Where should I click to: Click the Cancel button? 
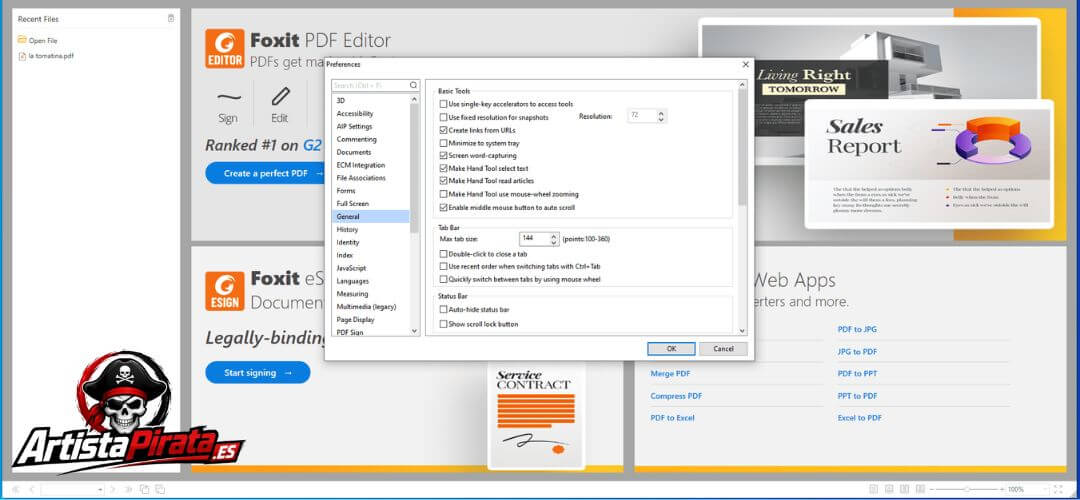pyautogui.click(x=723, y=348)
